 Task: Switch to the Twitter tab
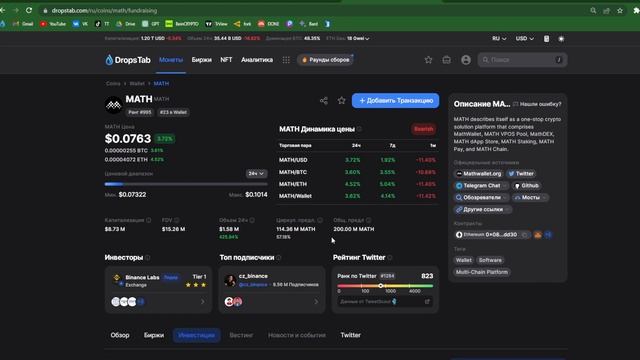351,335
